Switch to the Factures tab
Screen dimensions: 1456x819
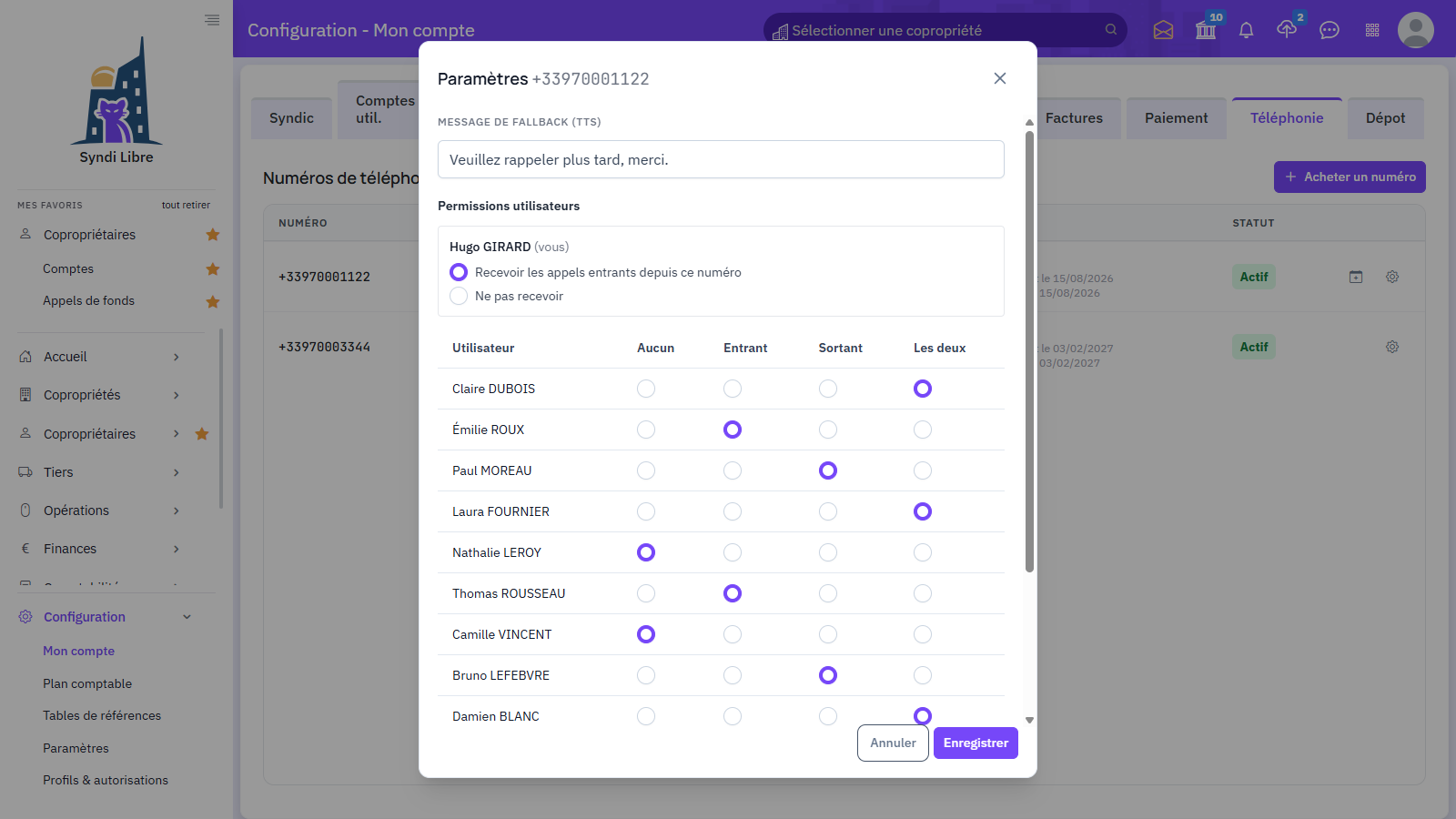click(x=1074, y=118)
